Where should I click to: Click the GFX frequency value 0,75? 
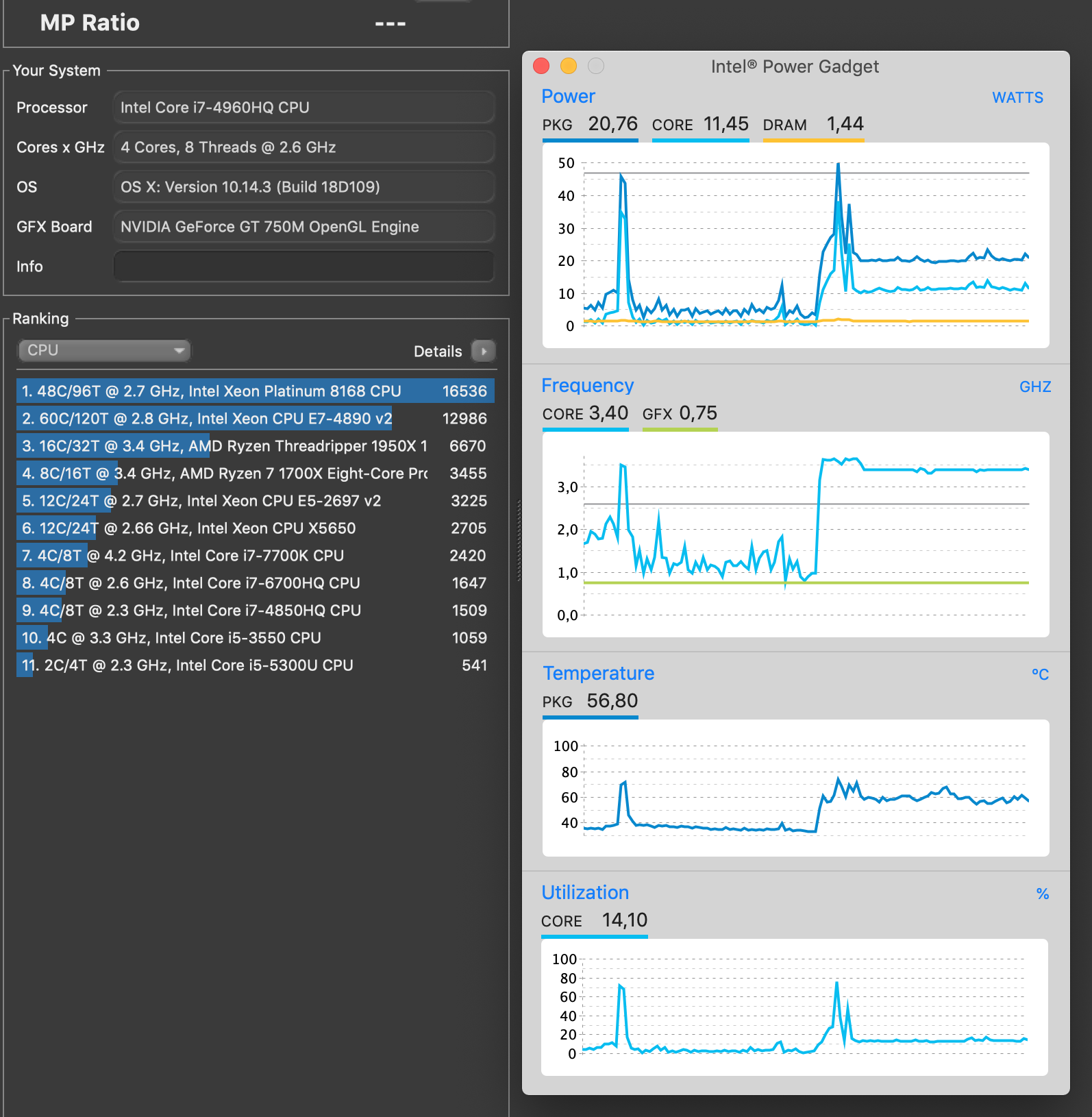pyautogui.click(x=698, y=413)
